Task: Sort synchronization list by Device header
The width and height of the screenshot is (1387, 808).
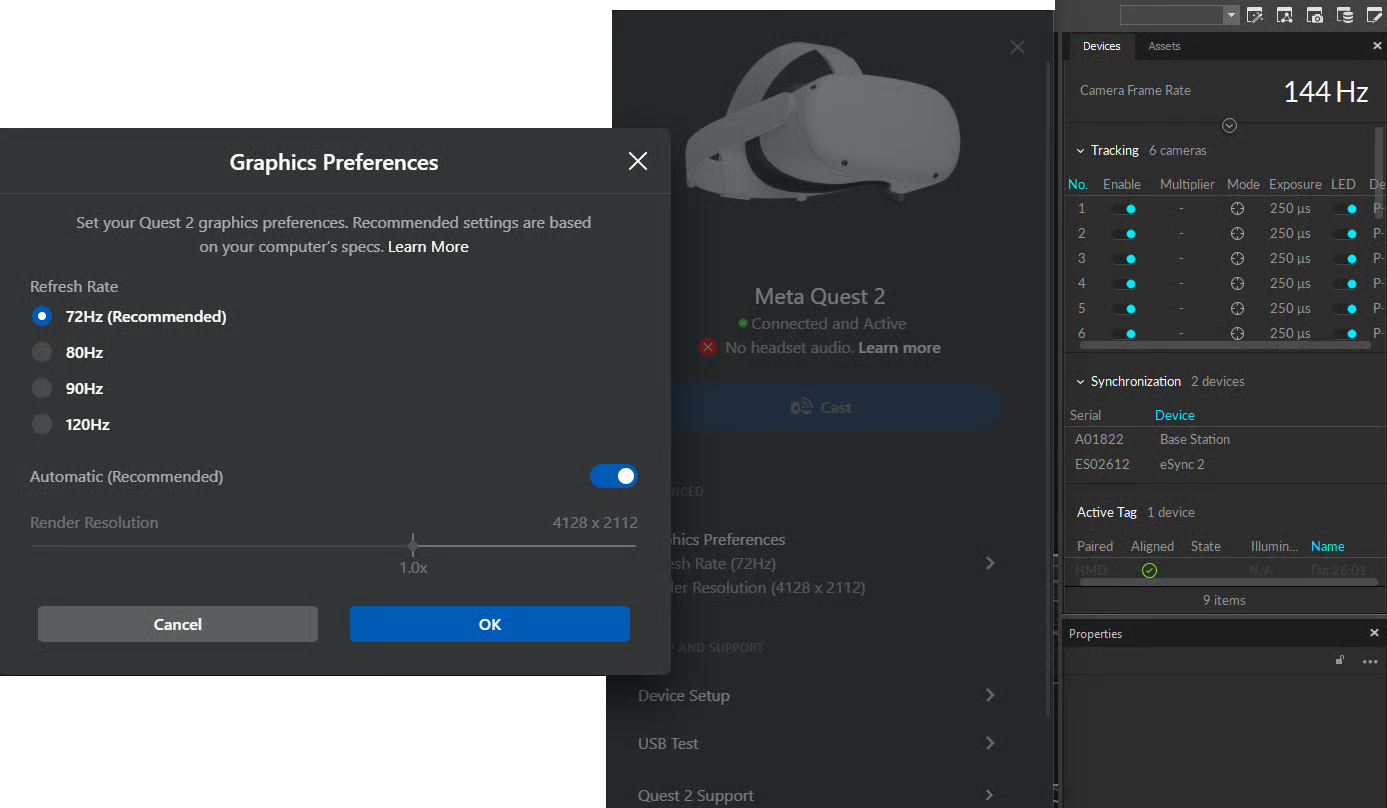Action: (x=1175, y=415)
